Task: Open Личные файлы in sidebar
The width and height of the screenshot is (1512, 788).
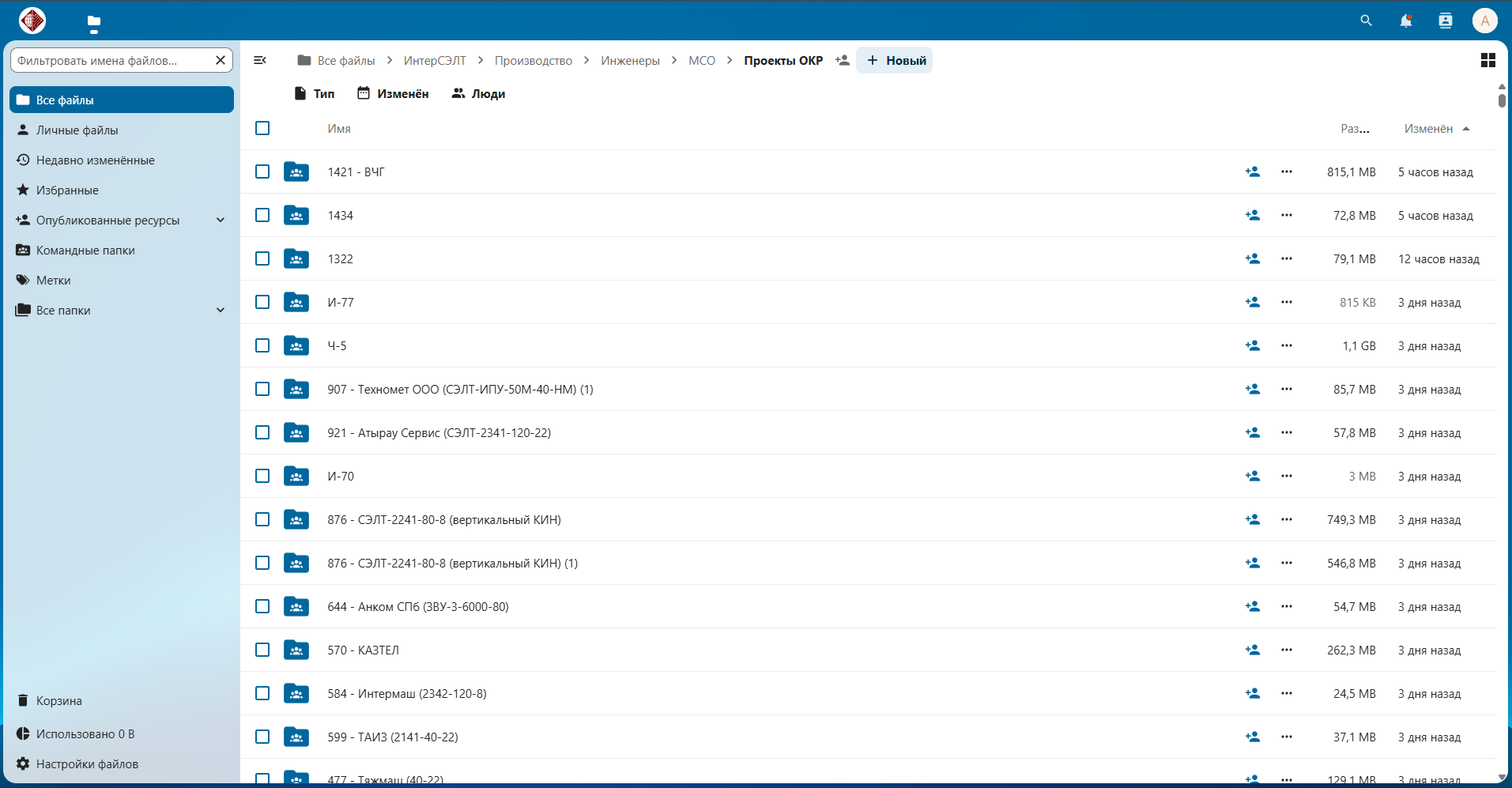Action: [122, 130]
